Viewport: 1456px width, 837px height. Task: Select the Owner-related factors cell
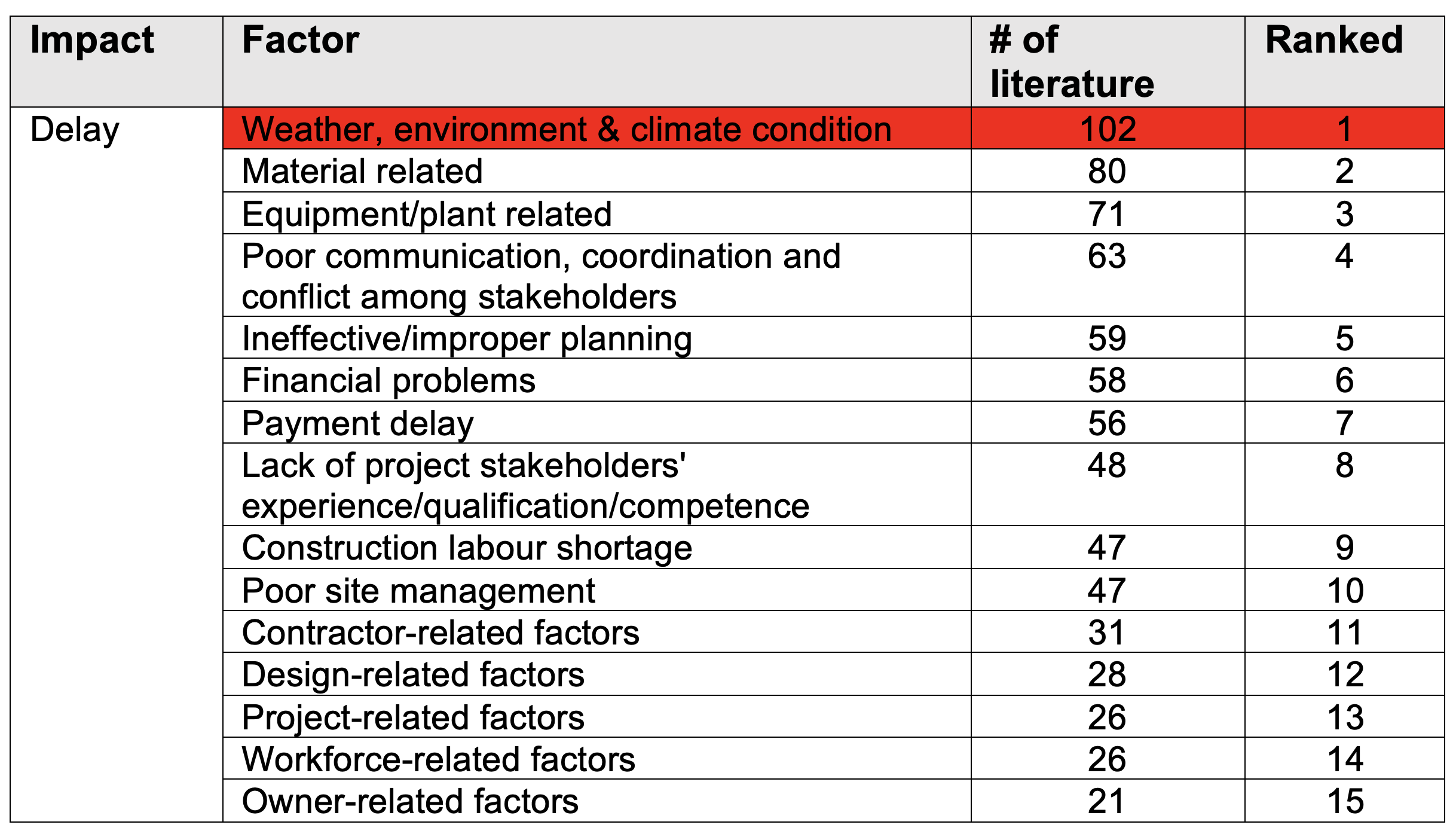pyautogui.click(x=410, y=801)
